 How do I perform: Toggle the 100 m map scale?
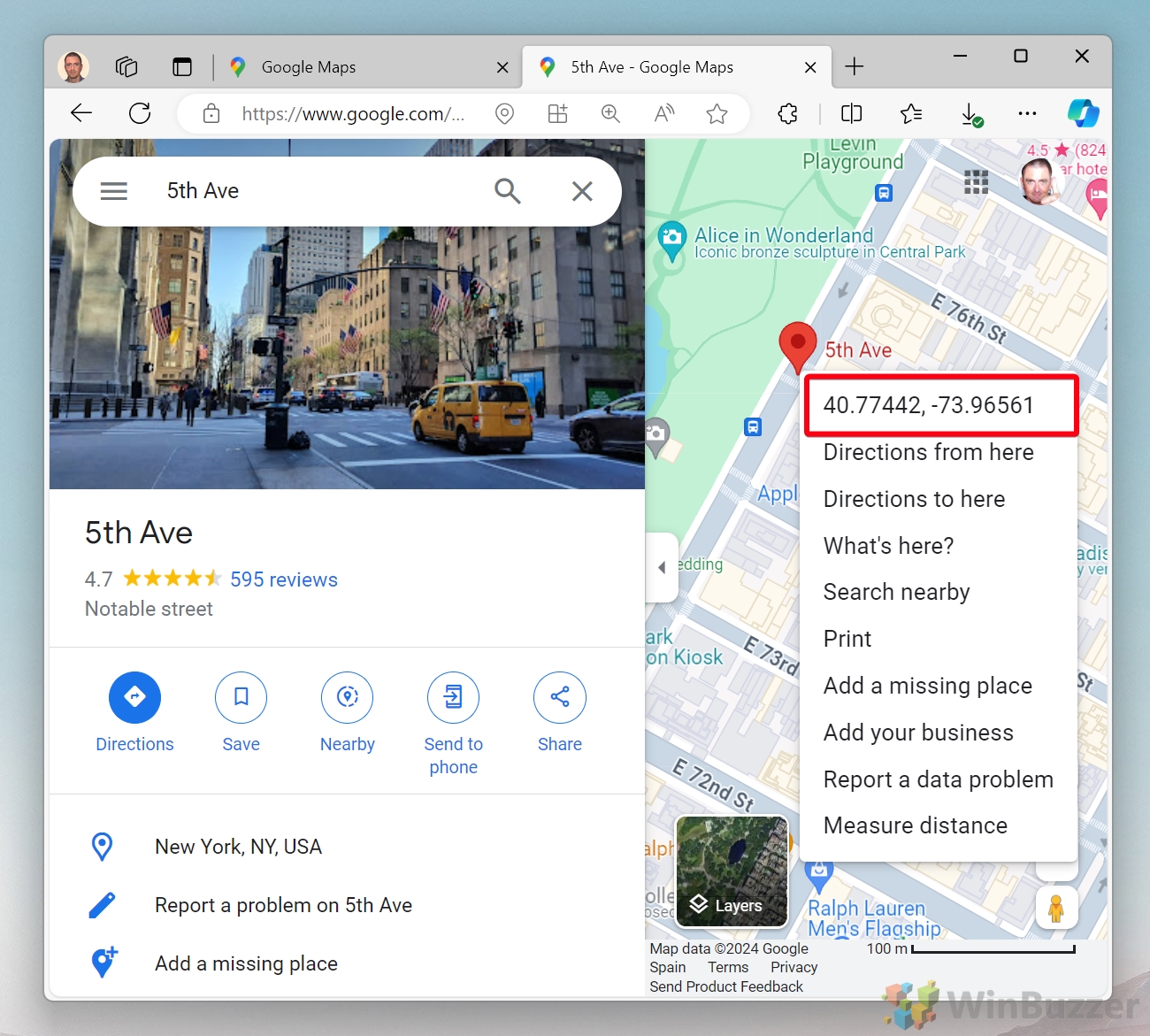(971, 949)
